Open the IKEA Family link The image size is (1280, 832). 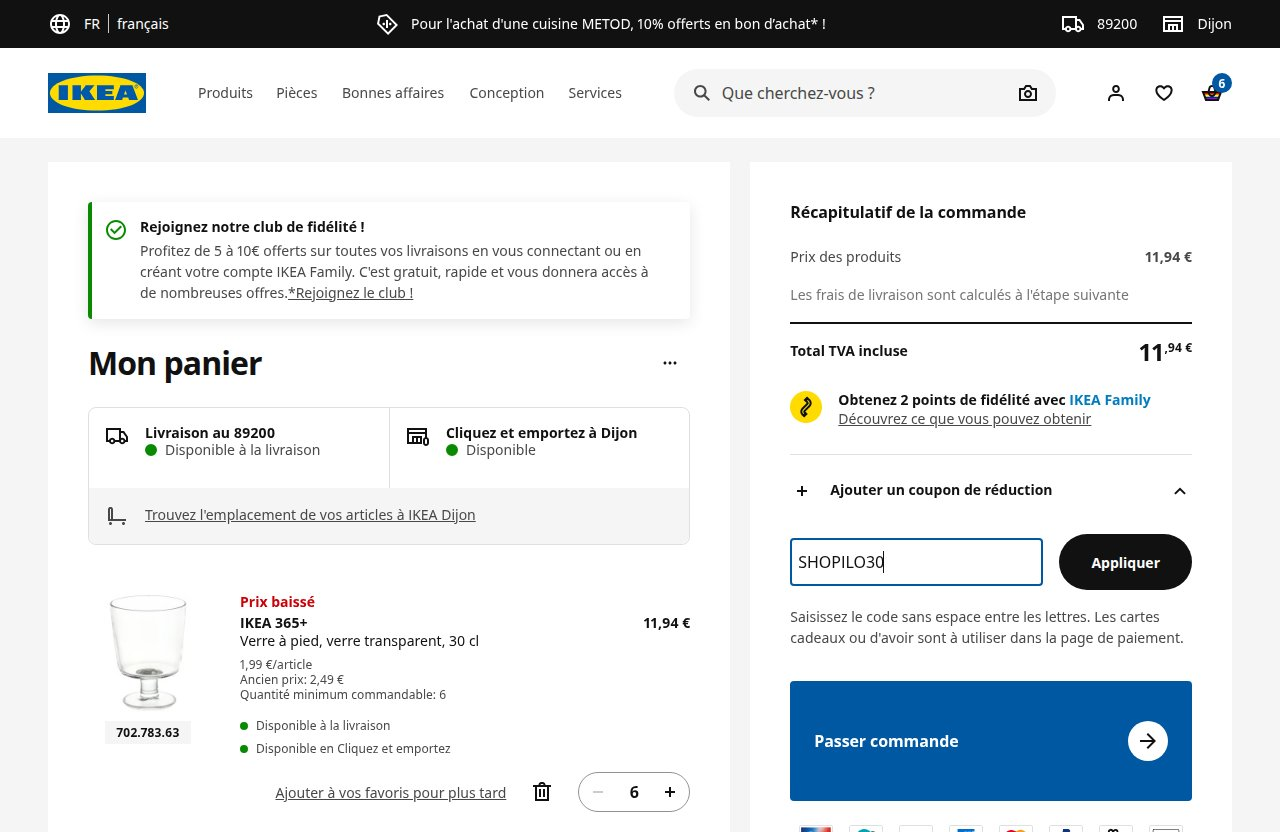coord(1110,400)
